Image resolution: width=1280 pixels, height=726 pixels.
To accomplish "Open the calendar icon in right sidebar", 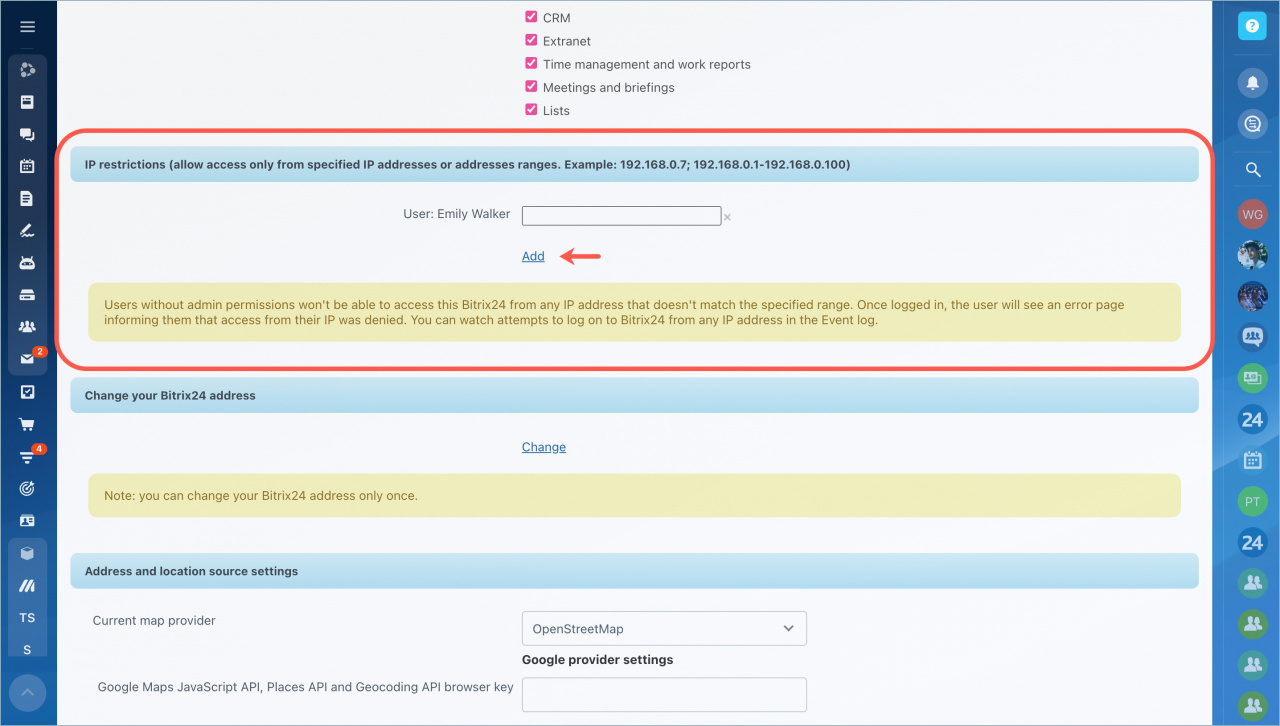I will (1252, 460).
